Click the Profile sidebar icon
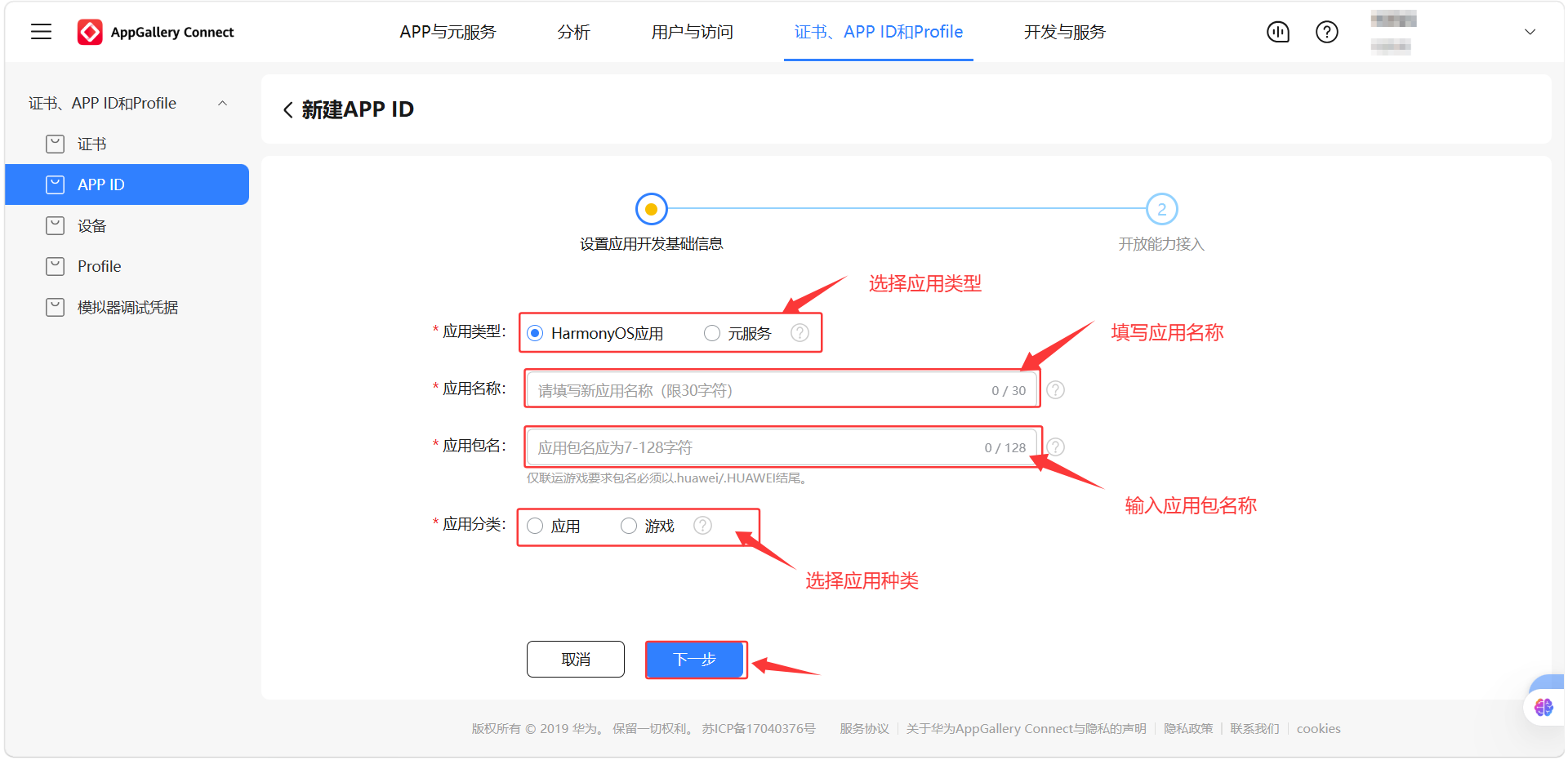1568x760 pixels. coord(55,267)
